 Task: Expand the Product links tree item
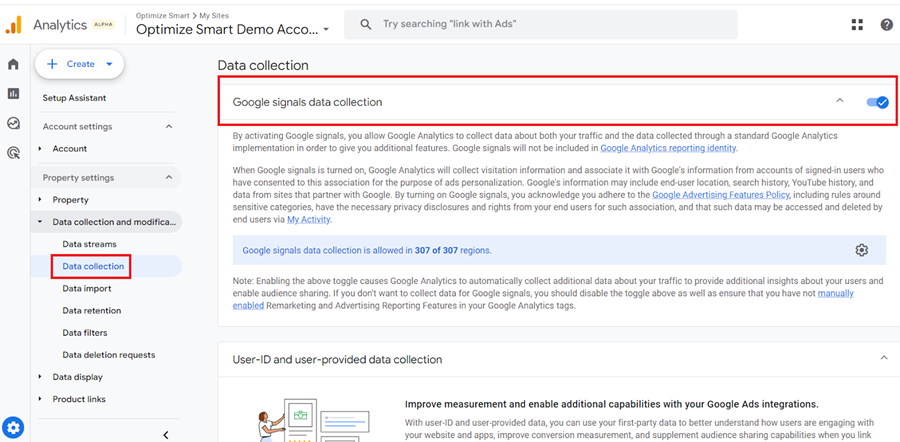[x=40, y=399]
